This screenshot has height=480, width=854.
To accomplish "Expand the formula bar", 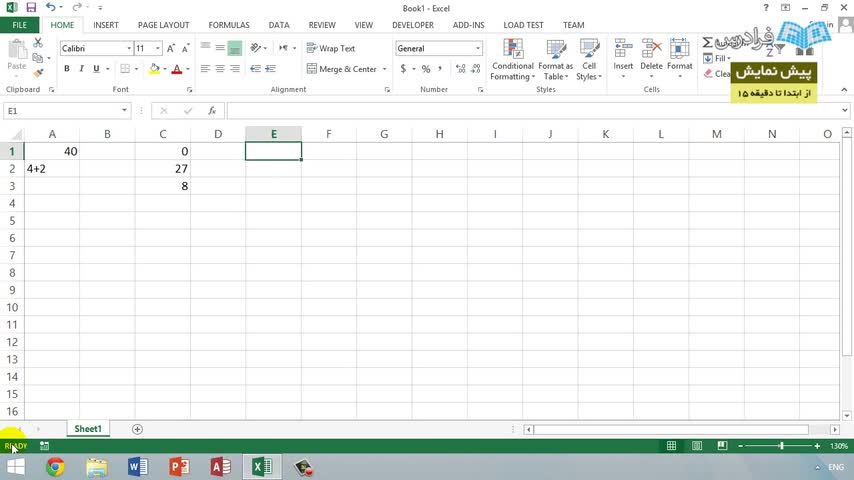I will tap(845, 111).
